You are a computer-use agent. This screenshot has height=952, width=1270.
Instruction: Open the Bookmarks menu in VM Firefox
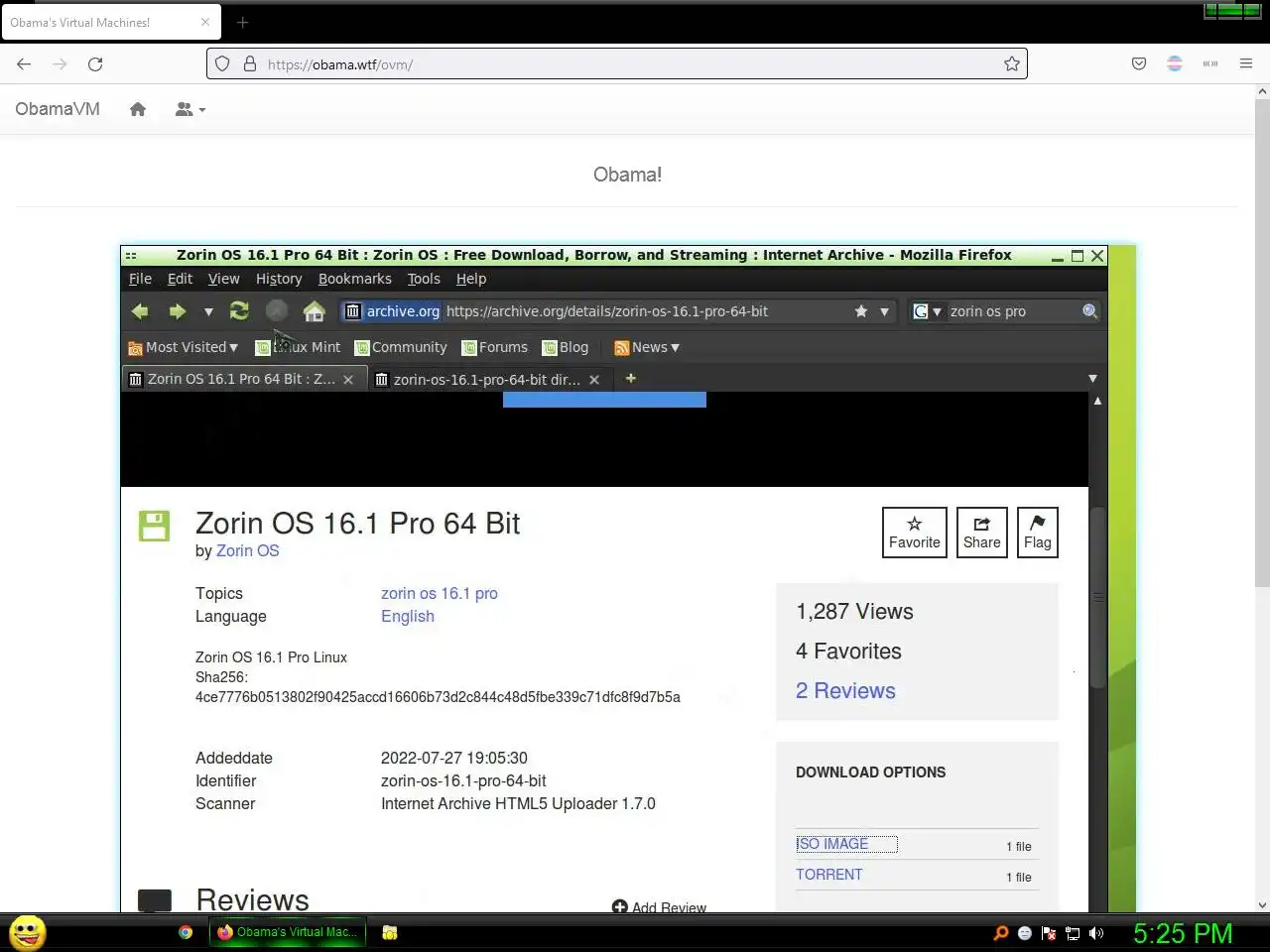354,279
